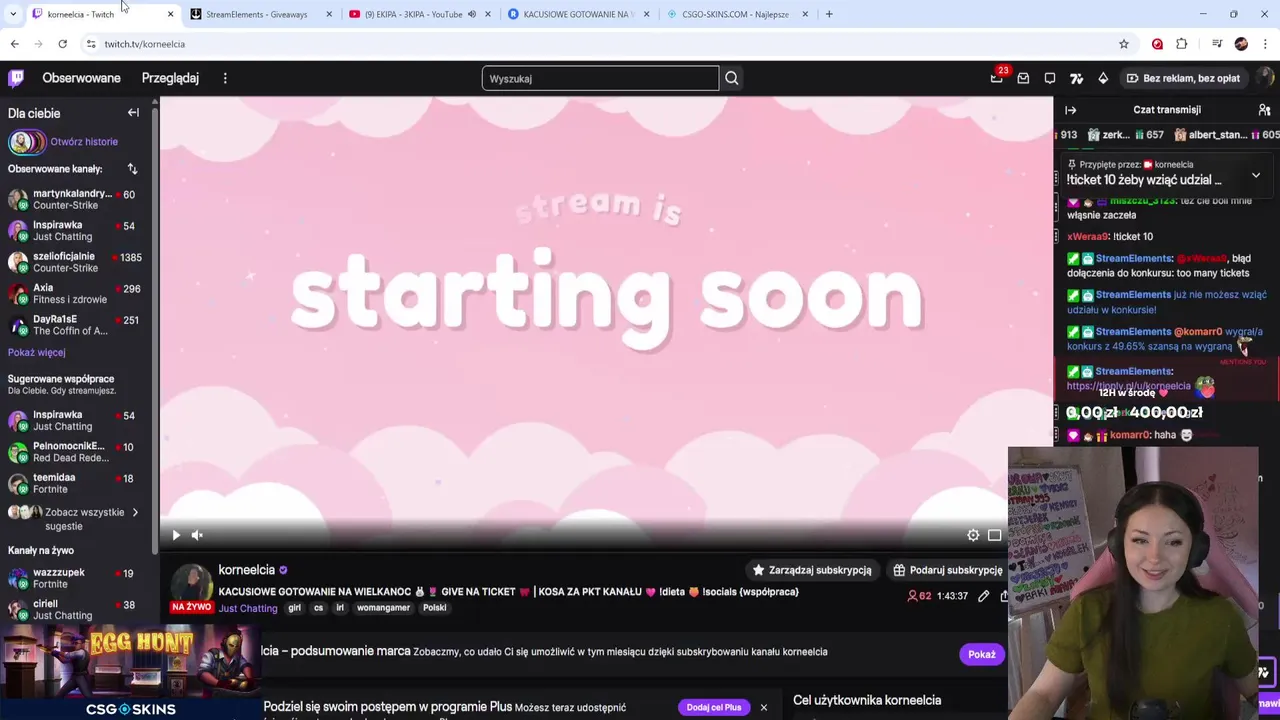Click the search magnifier button

[x=732, y=78]
